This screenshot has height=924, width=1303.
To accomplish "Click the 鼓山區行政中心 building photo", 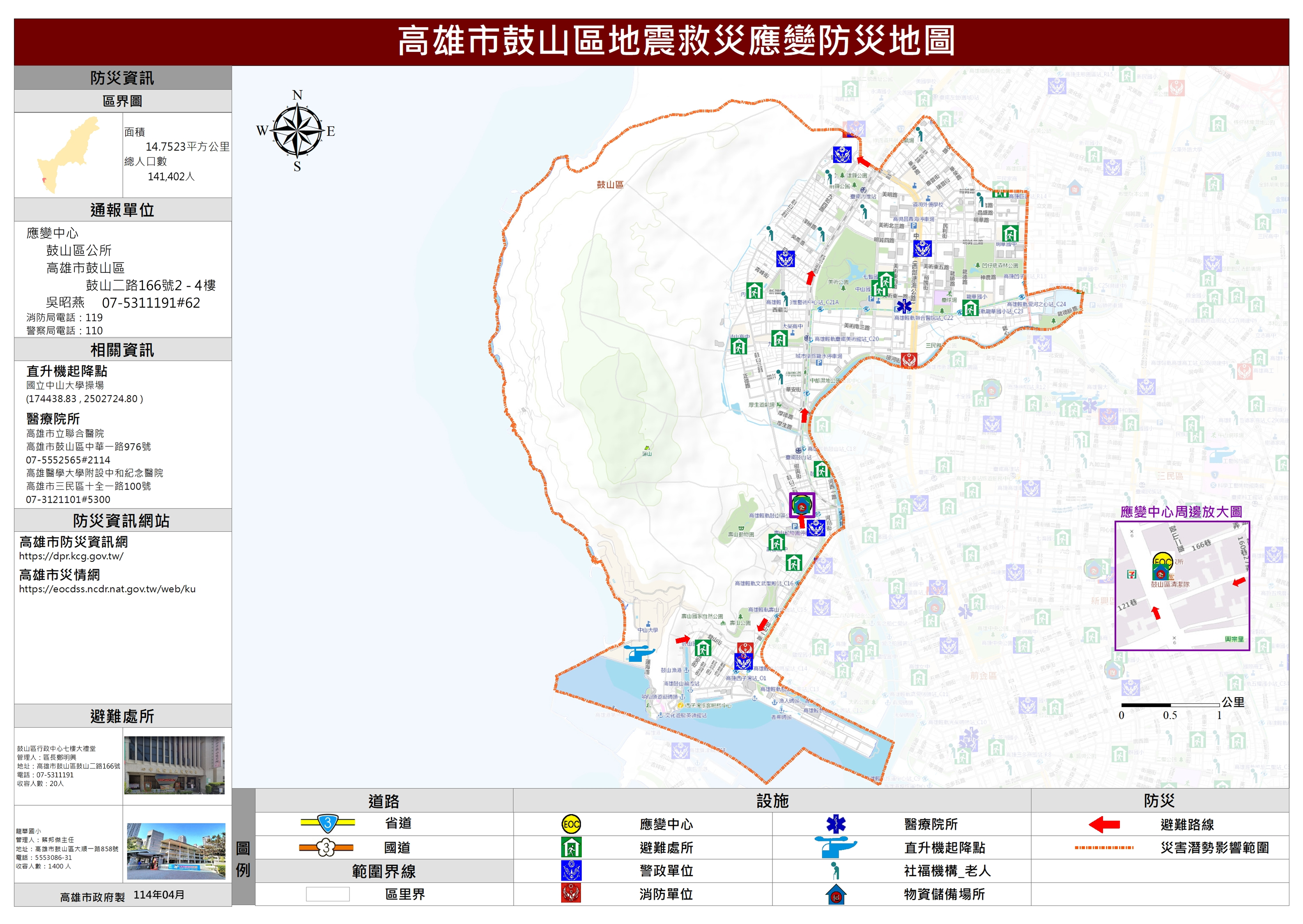I will click(x=175, y=765).
